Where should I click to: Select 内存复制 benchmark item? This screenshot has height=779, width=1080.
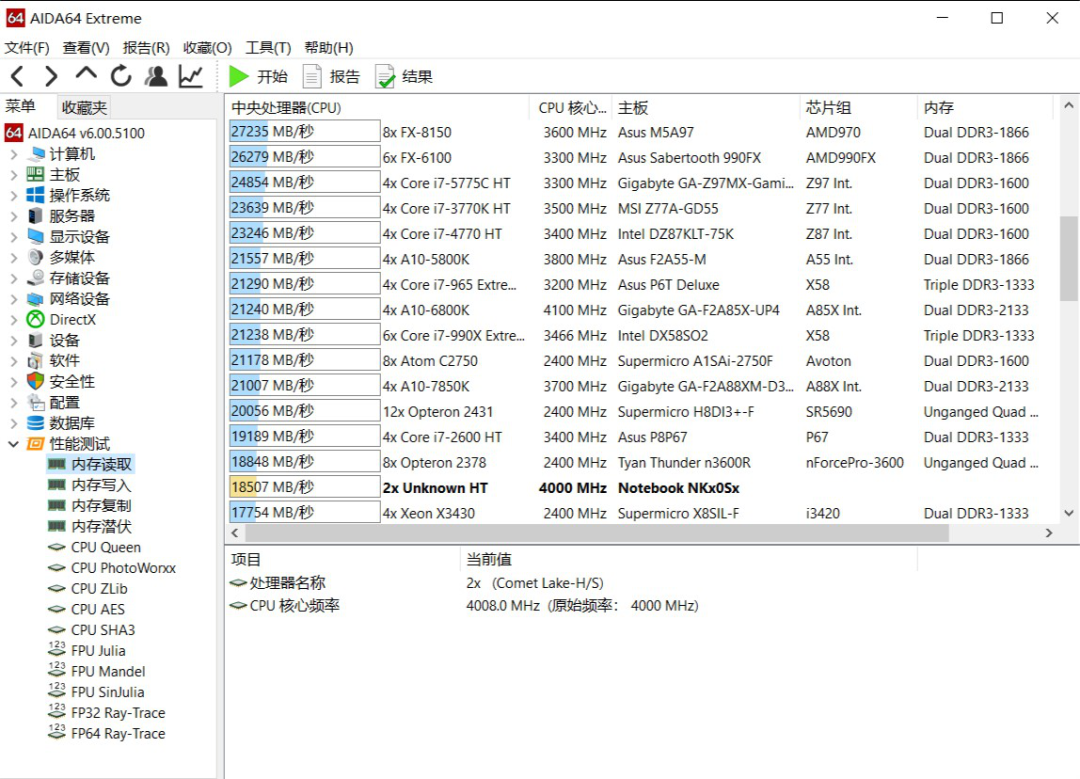[x=101, y=506]
